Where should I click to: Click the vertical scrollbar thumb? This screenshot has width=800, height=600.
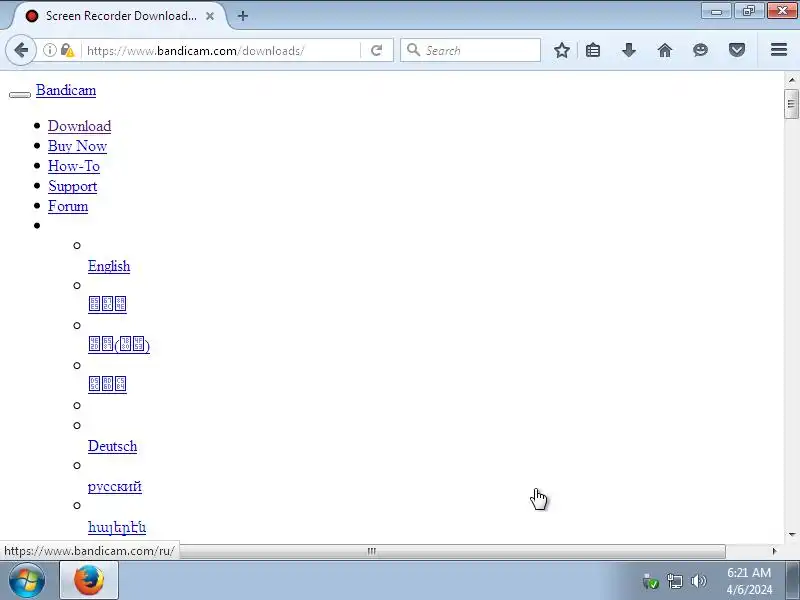point(791,104)
